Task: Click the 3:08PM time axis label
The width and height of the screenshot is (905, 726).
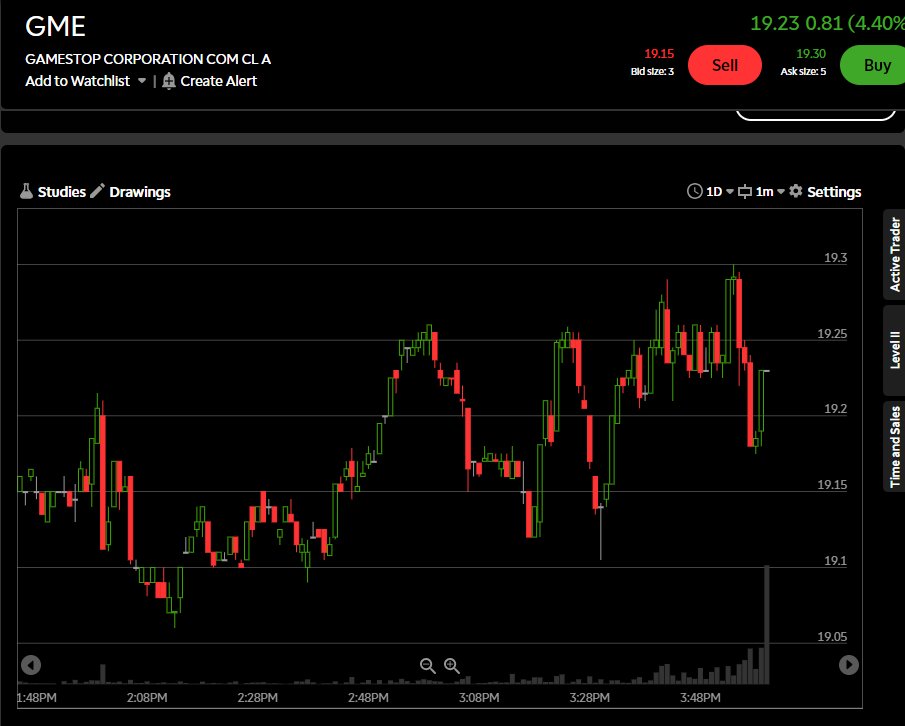Action: click(479, 698)
